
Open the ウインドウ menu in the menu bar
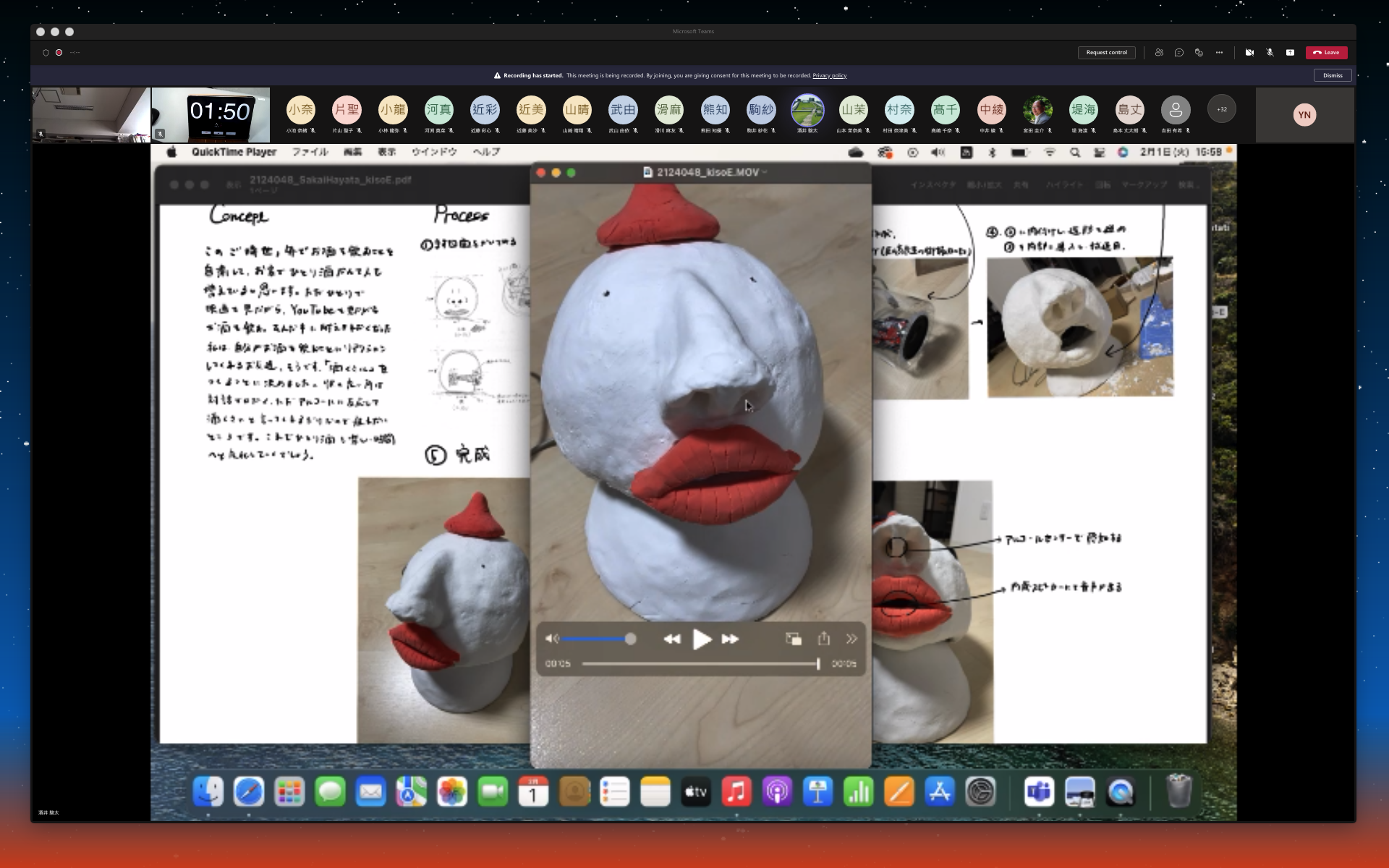[x=434, y=152]
